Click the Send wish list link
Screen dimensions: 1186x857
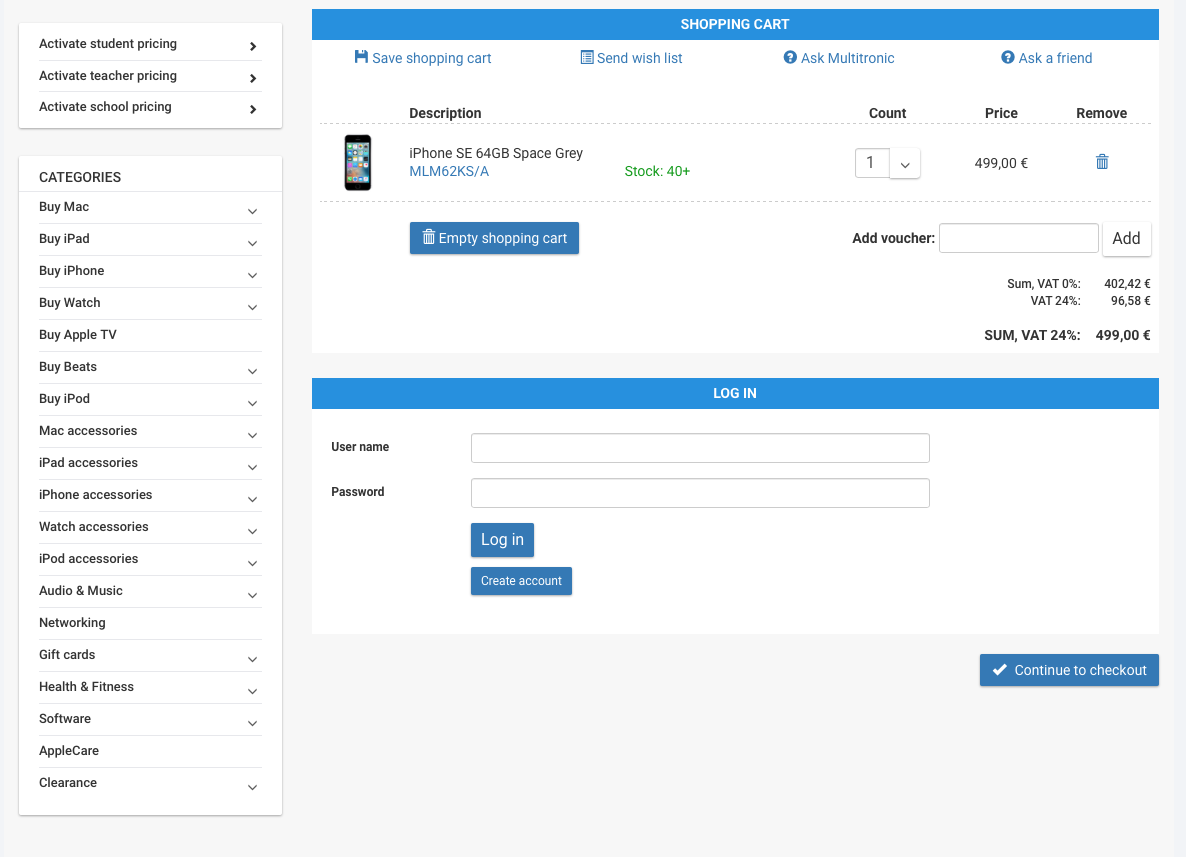(639, 58)
